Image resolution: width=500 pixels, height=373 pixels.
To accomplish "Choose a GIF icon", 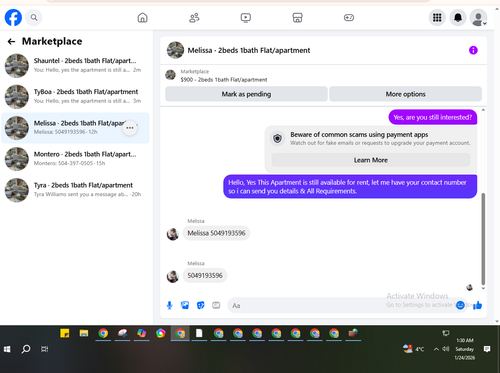I will [216, 305].
